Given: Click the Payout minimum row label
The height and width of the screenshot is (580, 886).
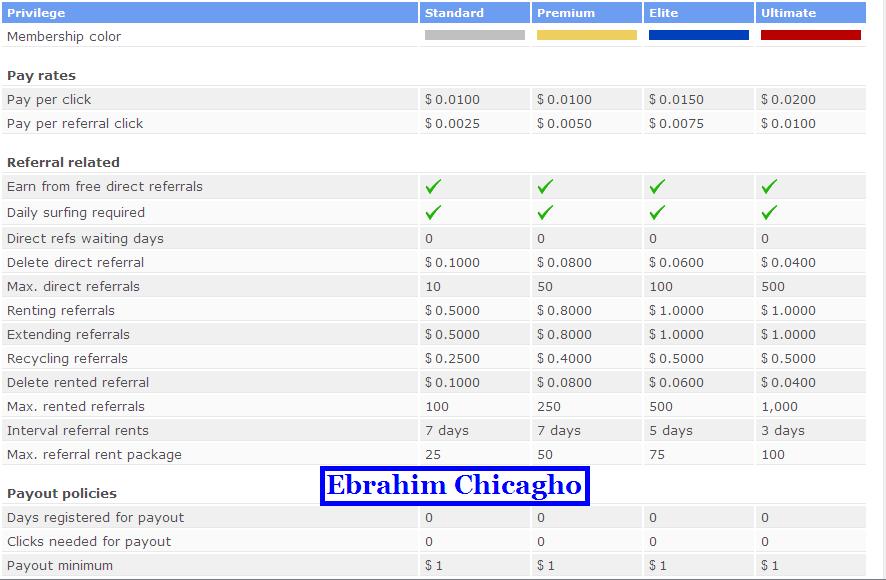Looking at the screenshot, I should point(59,566).
